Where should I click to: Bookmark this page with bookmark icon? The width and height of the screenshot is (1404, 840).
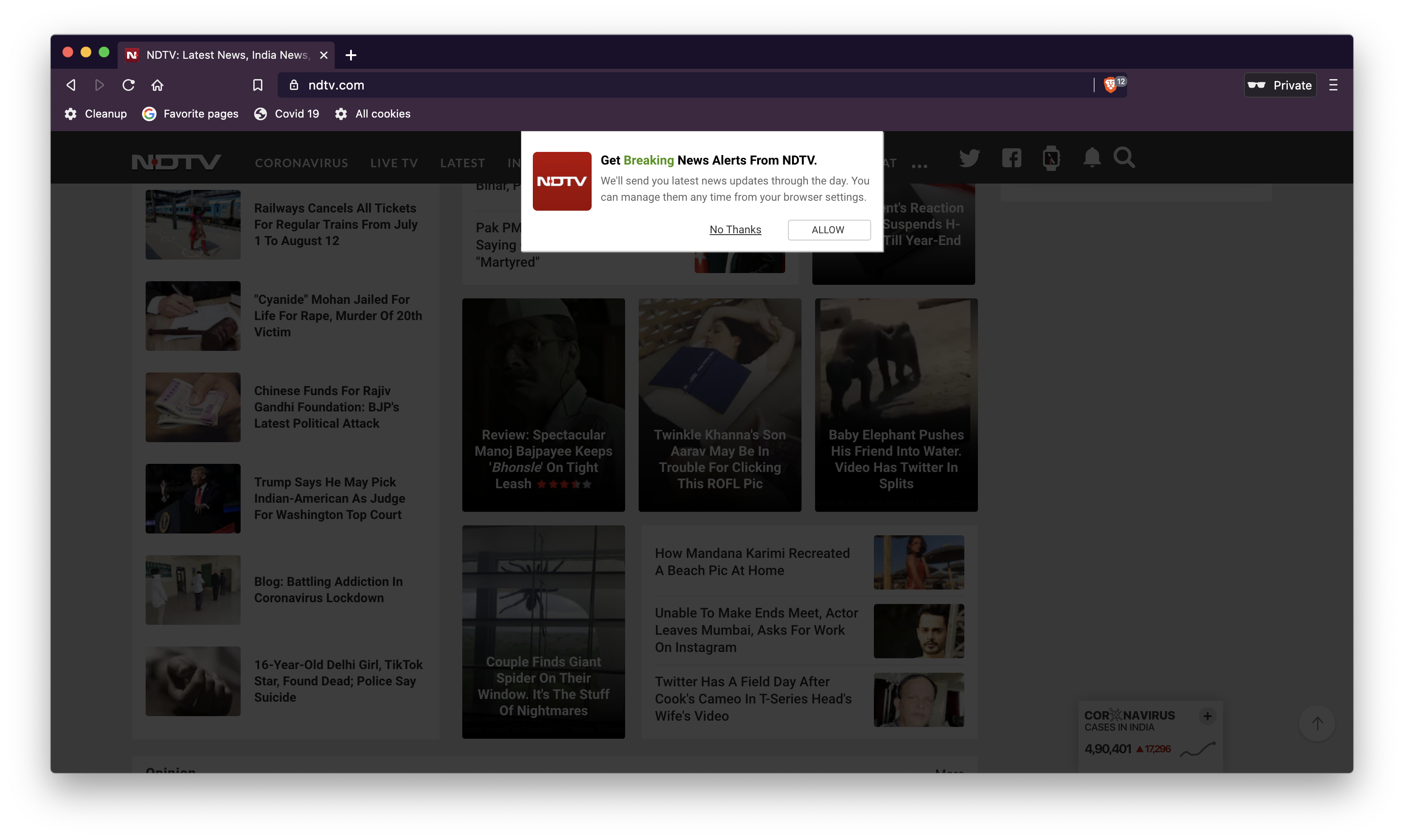pyautogui.click(x=257, y=85)
